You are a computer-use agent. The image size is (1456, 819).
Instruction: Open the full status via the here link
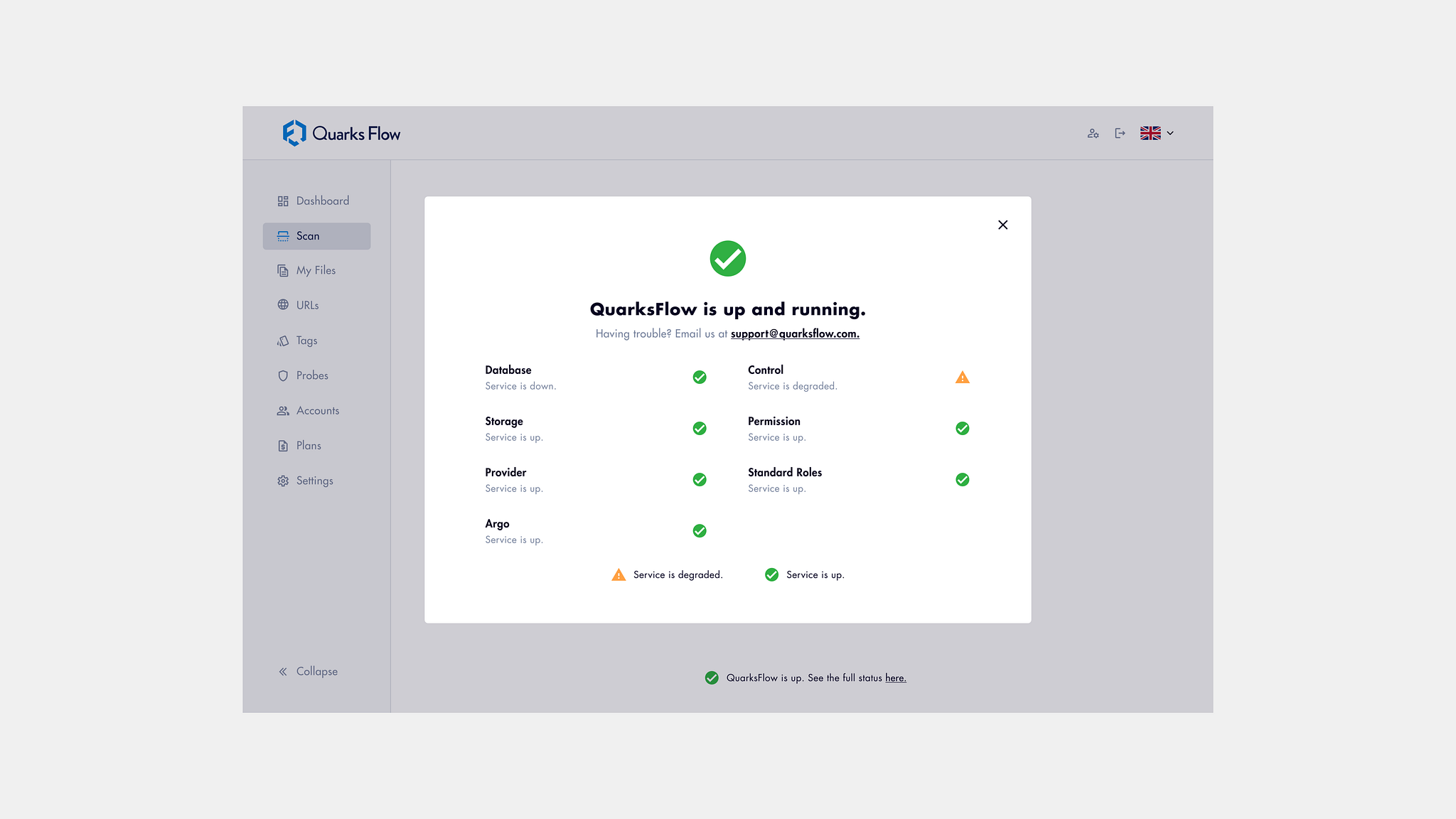895,678
